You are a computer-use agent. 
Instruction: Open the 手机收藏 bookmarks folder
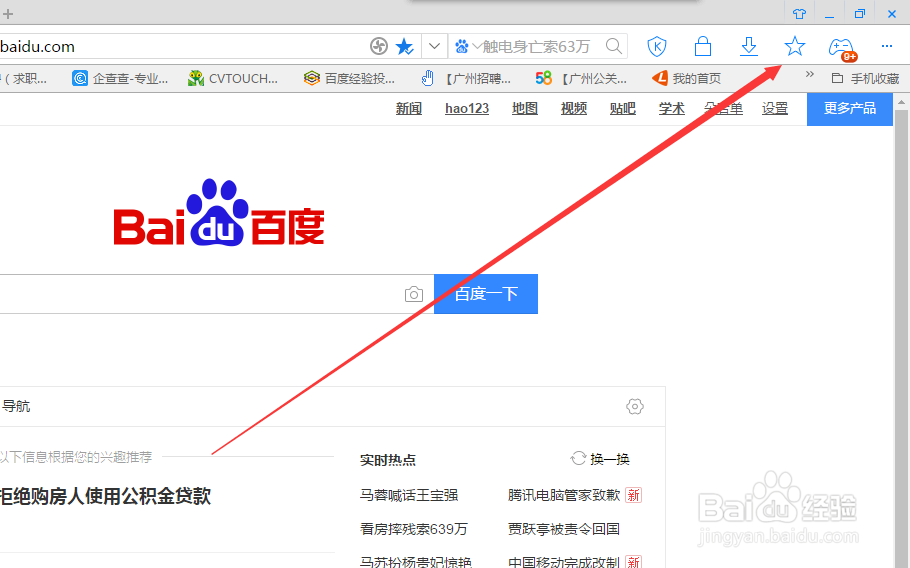[865, 78]
